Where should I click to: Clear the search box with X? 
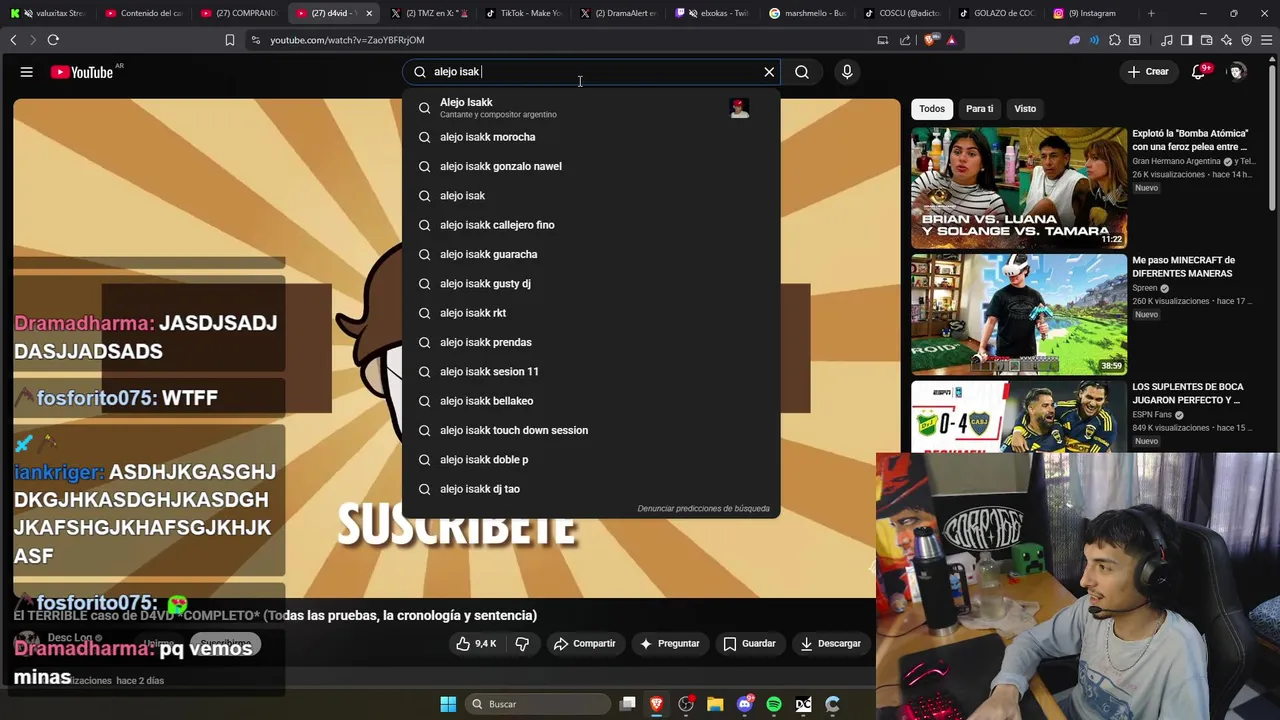769,72
